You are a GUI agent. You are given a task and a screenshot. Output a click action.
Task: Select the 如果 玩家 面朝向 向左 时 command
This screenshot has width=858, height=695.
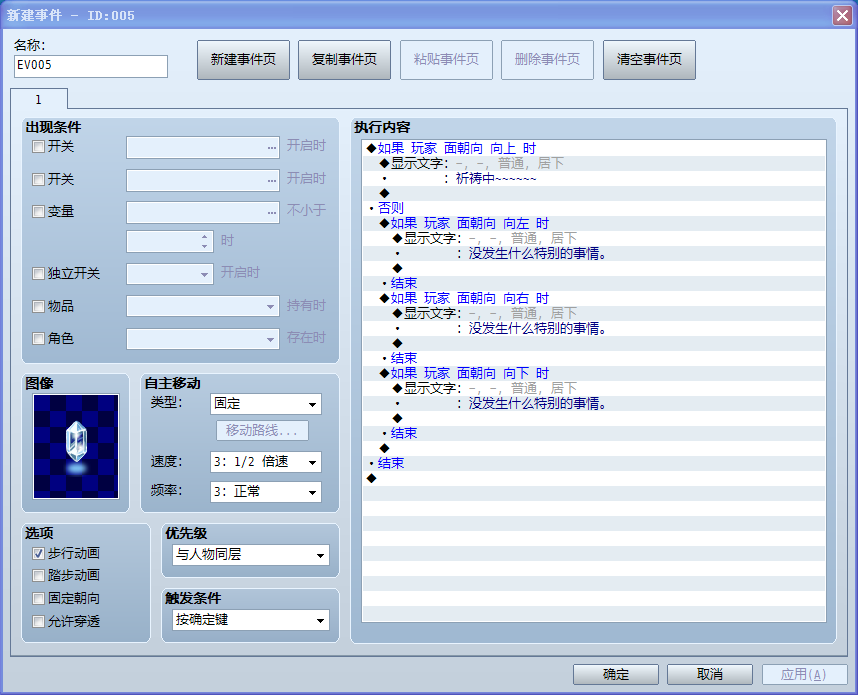pos(594,223)
